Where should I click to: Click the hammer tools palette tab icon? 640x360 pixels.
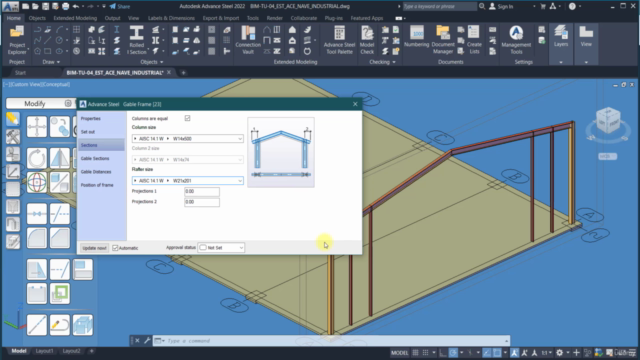pyautogui.click(x=13, y=137)
